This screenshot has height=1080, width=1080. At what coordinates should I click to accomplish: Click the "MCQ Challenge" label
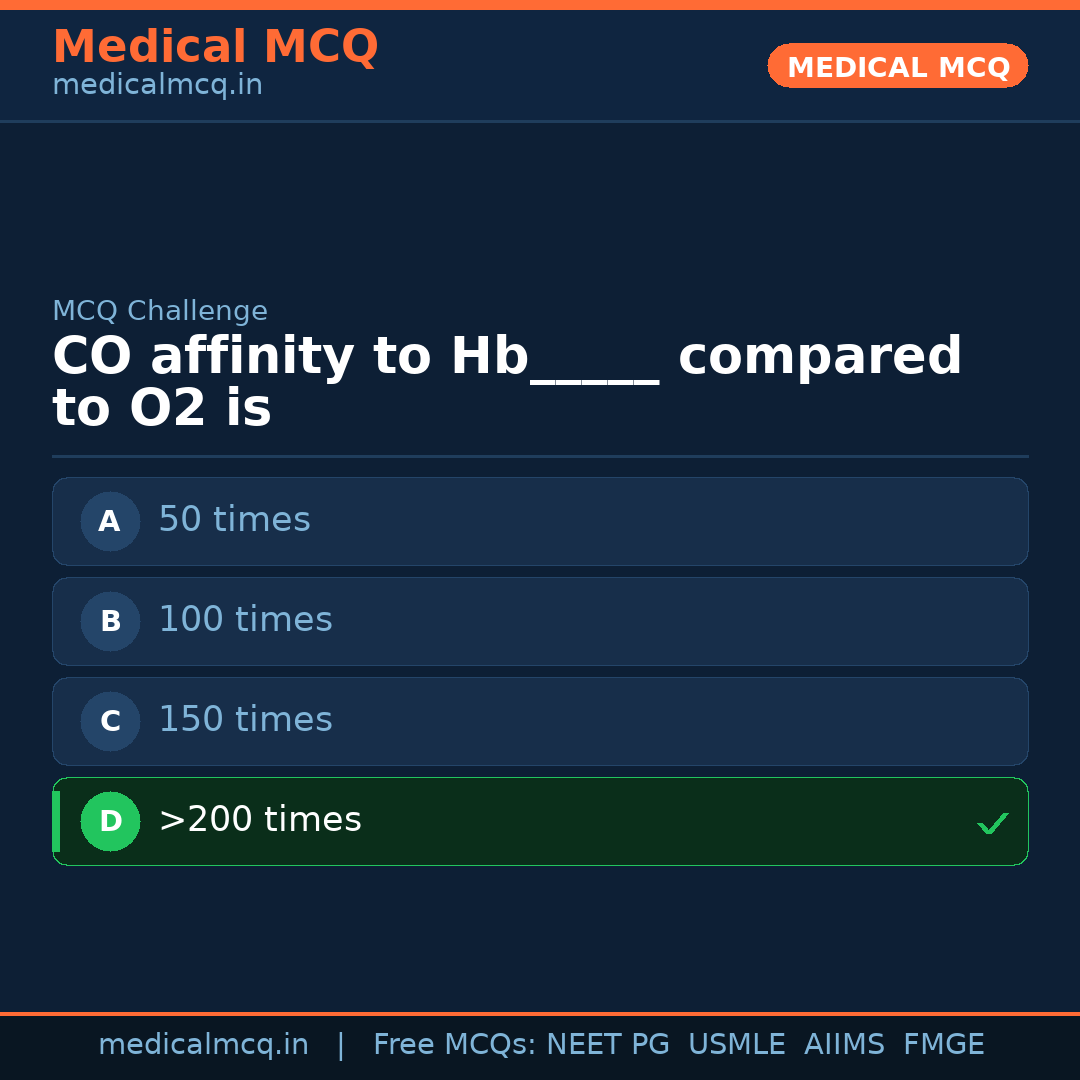tap(160, 311)
